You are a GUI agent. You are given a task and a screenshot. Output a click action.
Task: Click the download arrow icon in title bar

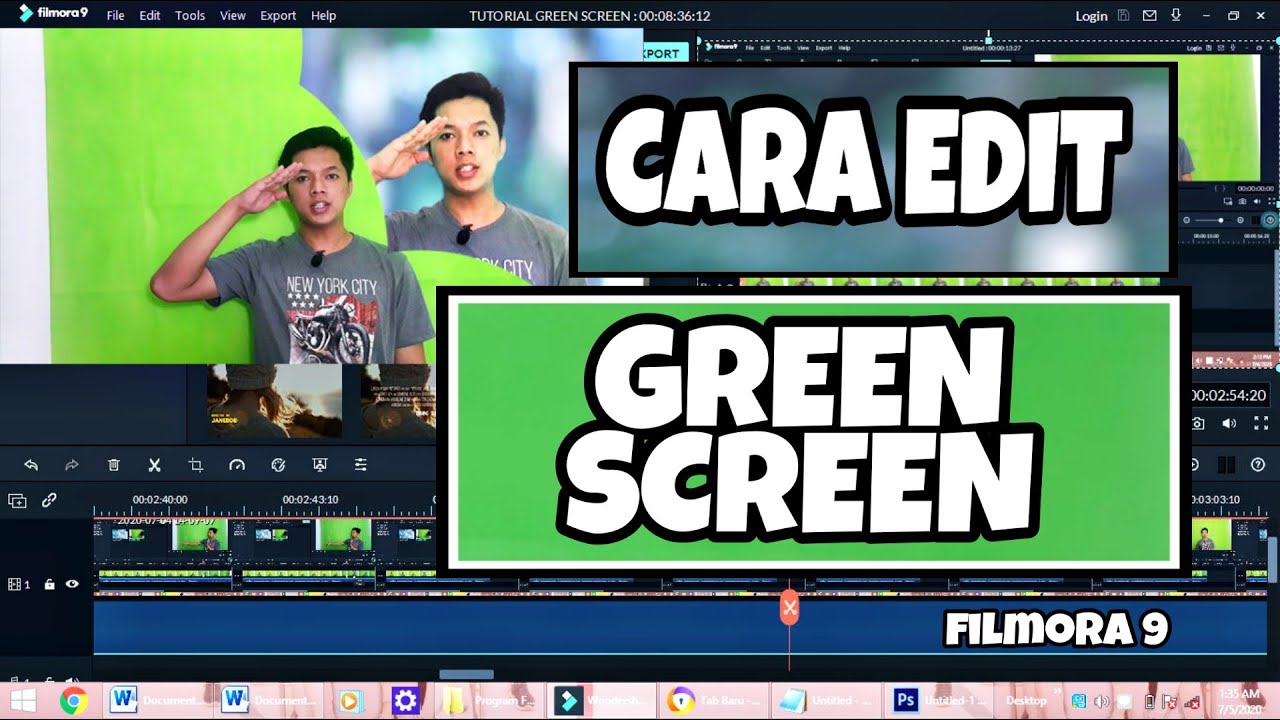pyautogui.click(x=1176, y=16)
